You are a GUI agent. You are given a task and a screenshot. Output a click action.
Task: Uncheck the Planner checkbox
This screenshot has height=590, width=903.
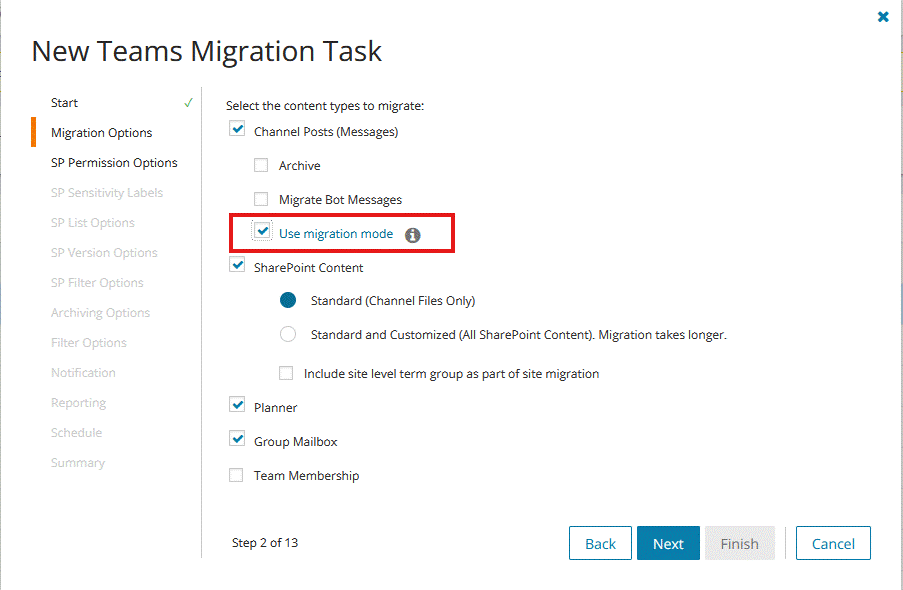tap(237, 405)
